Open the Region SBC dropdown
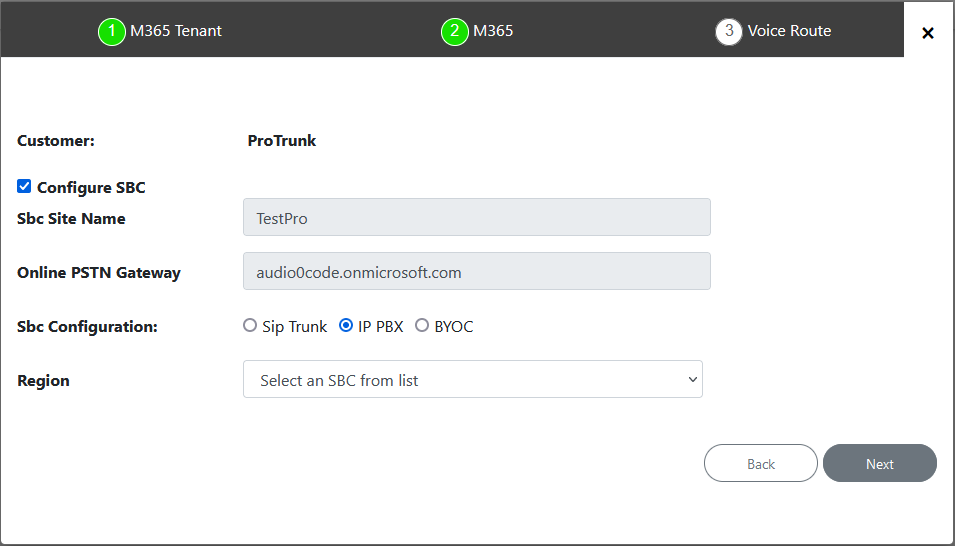The width and height of the screenshot is (955, 546). pos(472,380)
